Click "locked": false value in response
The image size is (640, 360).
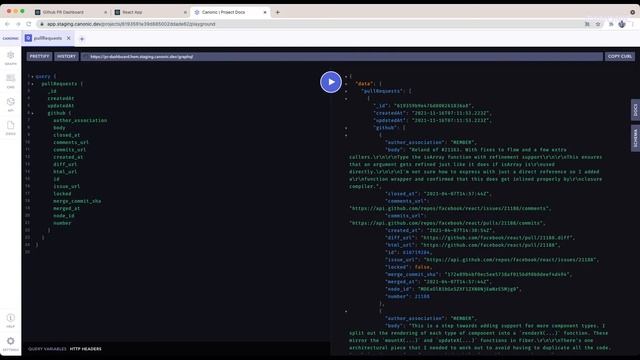(x=422, y=267)
